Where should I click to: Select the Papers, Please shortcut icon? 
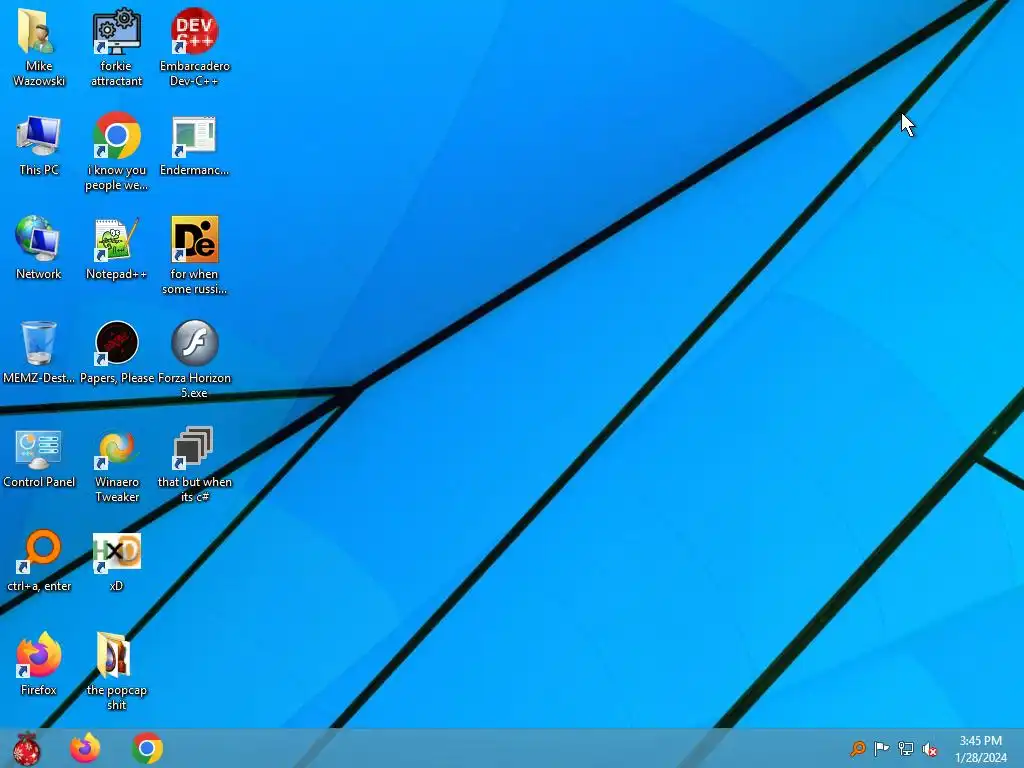click(116, 343)
